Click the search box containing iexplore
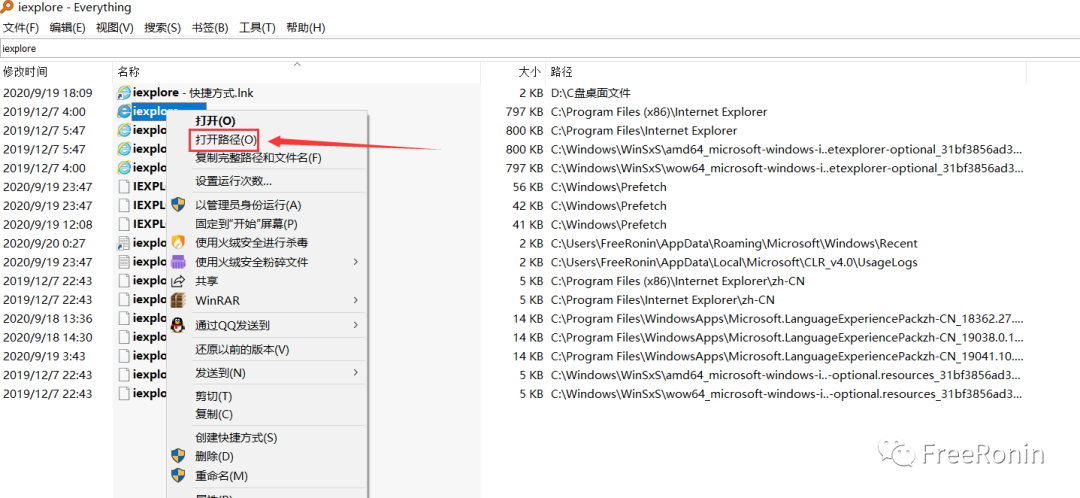The image size is (1080, 498). (x=540, y=49)
